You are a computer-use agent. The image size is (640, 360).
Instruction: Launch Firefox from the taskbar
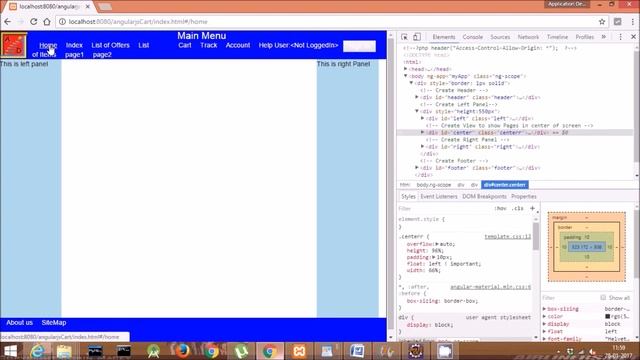pyautogui.click(x=182, y=351)
